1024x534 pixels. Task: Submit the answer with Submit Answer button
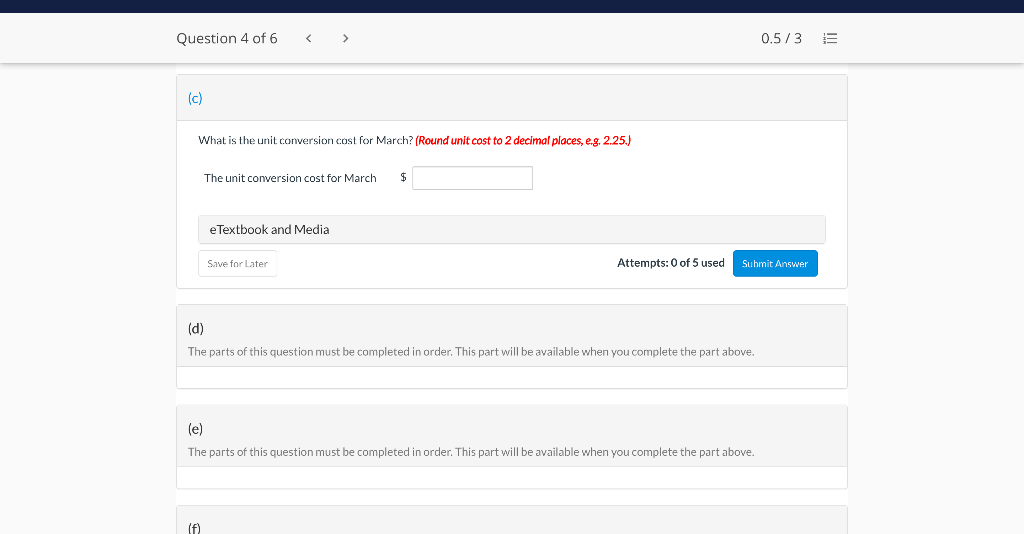(x=775, y=264)
